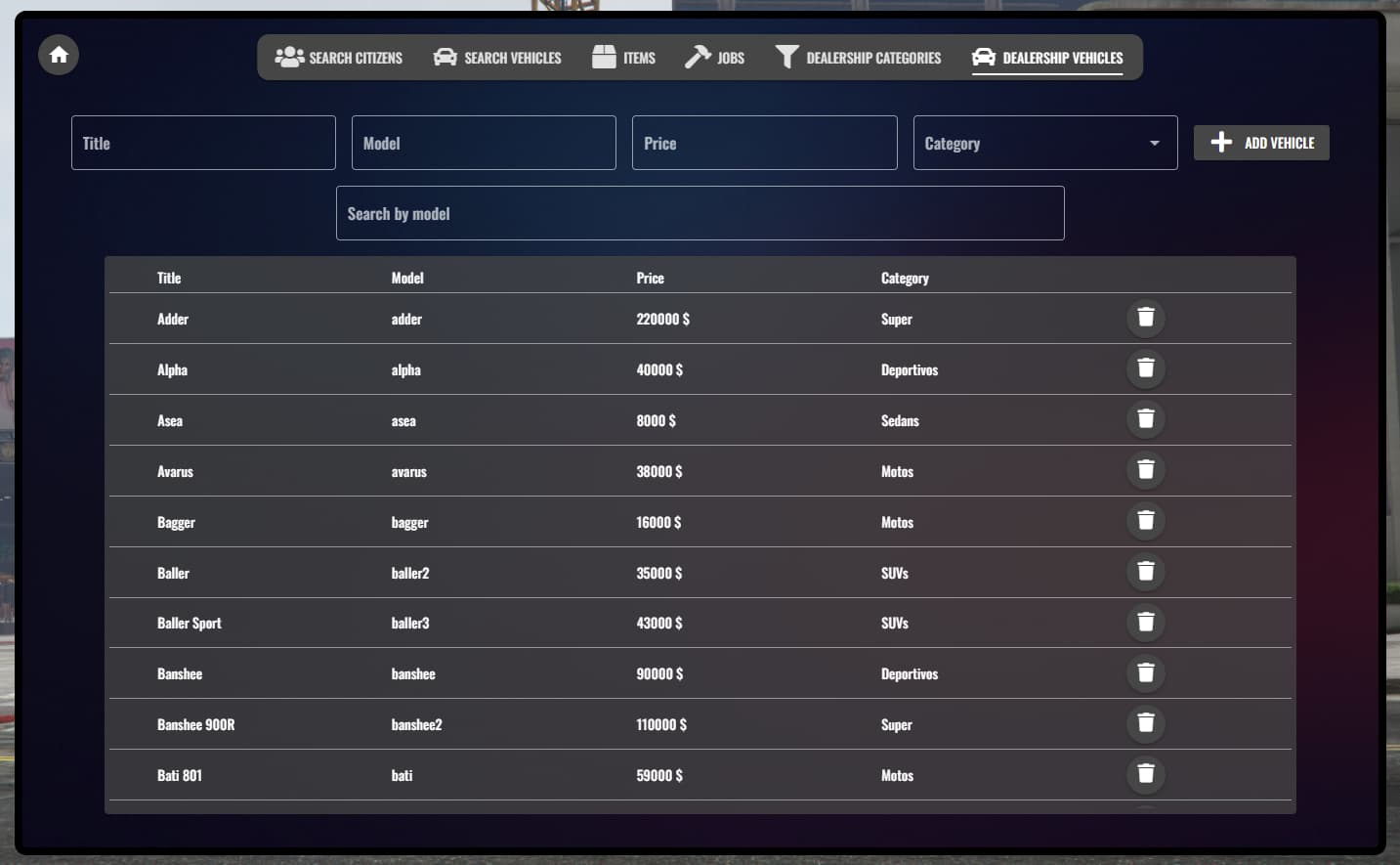Select the 35000 $ price cell

tap(659, 573)
